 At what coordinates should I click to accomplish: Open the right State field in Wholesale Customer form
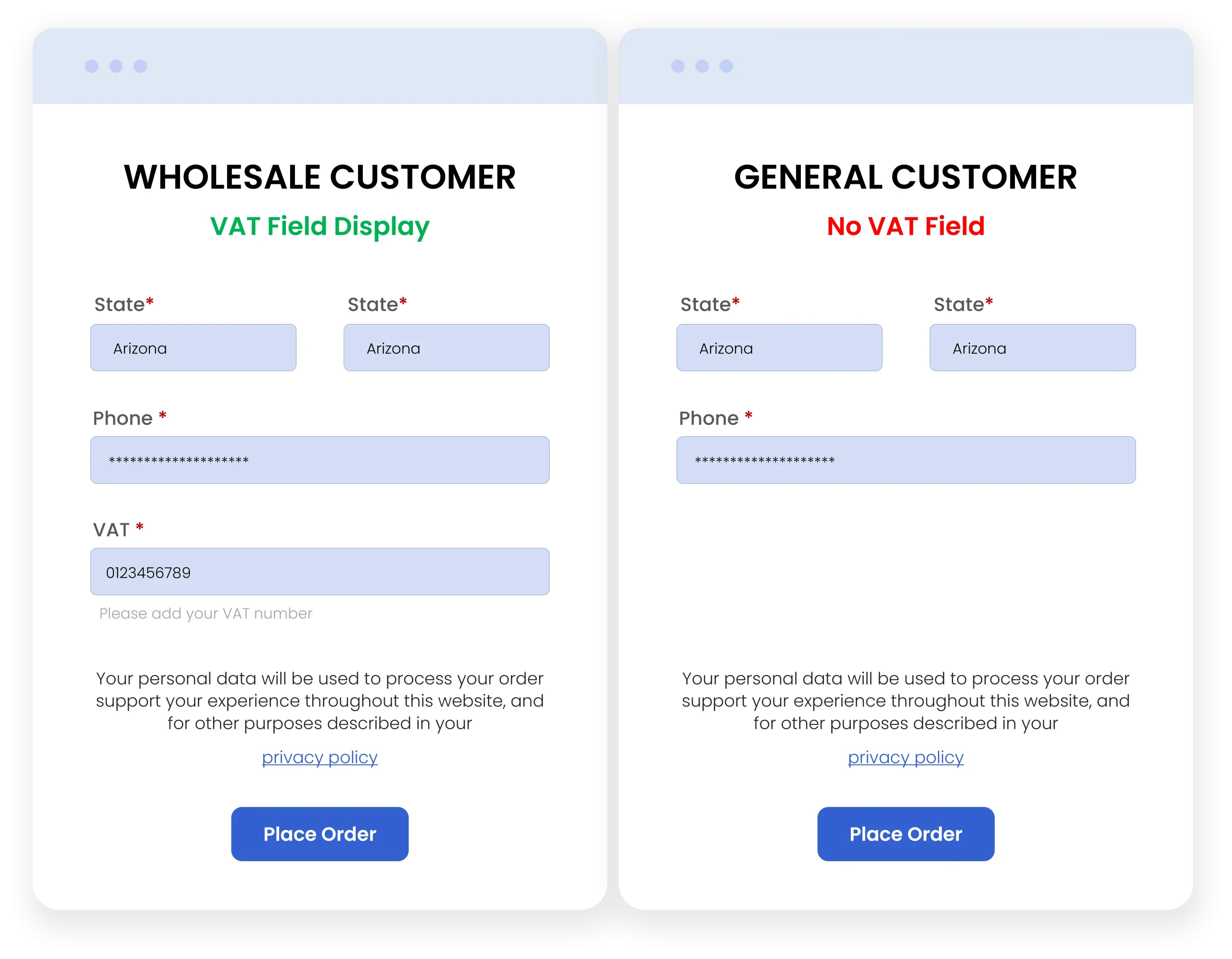(x=446, y=348)
